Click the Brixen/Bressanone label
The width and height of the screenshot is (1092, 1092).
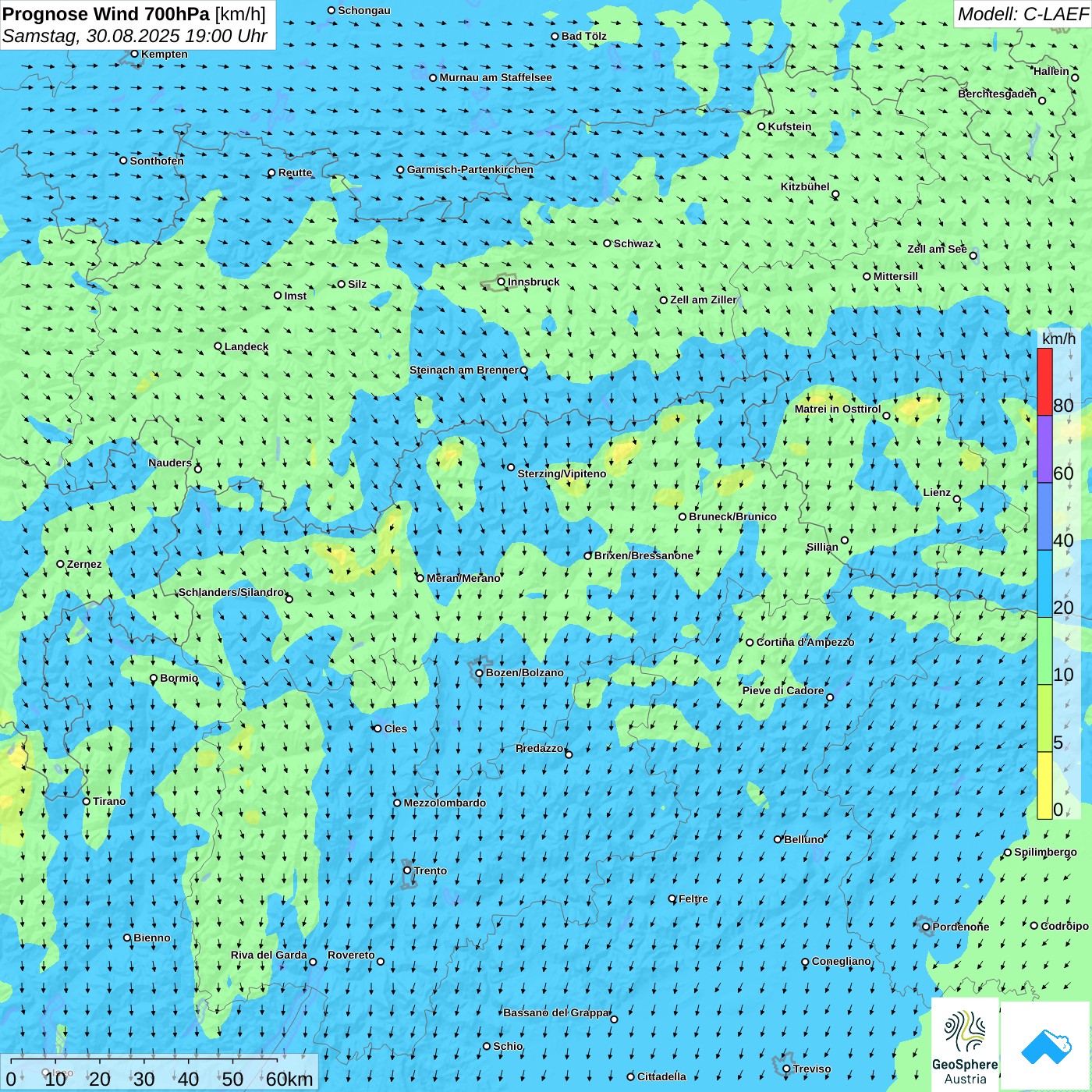[x=643, y=555]
